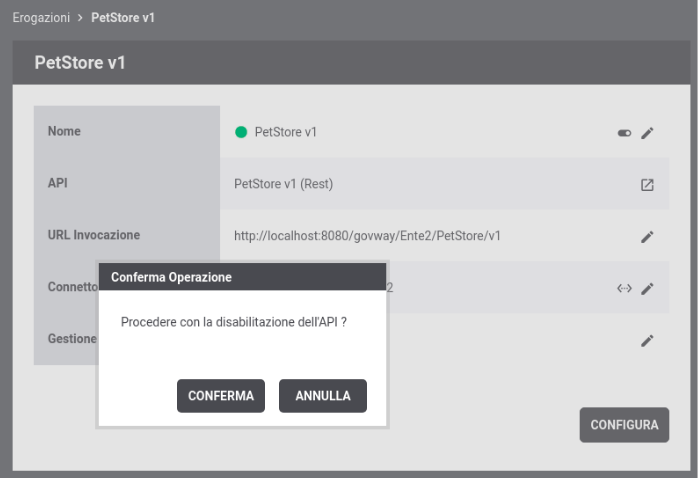This screenshot has height=478, width=698.
Task: Toggle the PetStore v1 enable/disable switch icon
Action: click(x=624, y=133)
